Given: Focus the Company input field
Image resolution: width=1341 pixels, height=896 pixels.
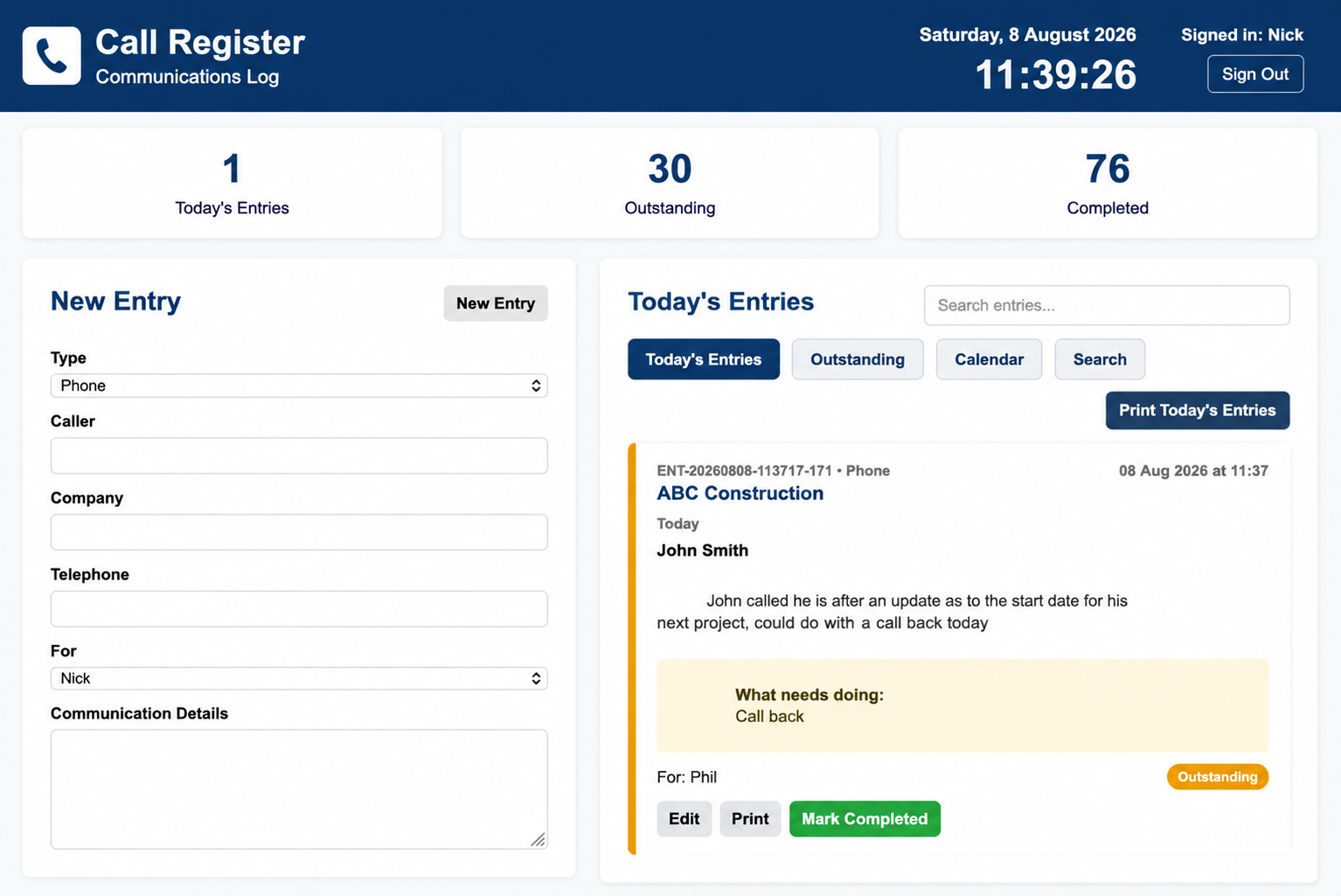Looking at the screenshot, I should 299,532.
